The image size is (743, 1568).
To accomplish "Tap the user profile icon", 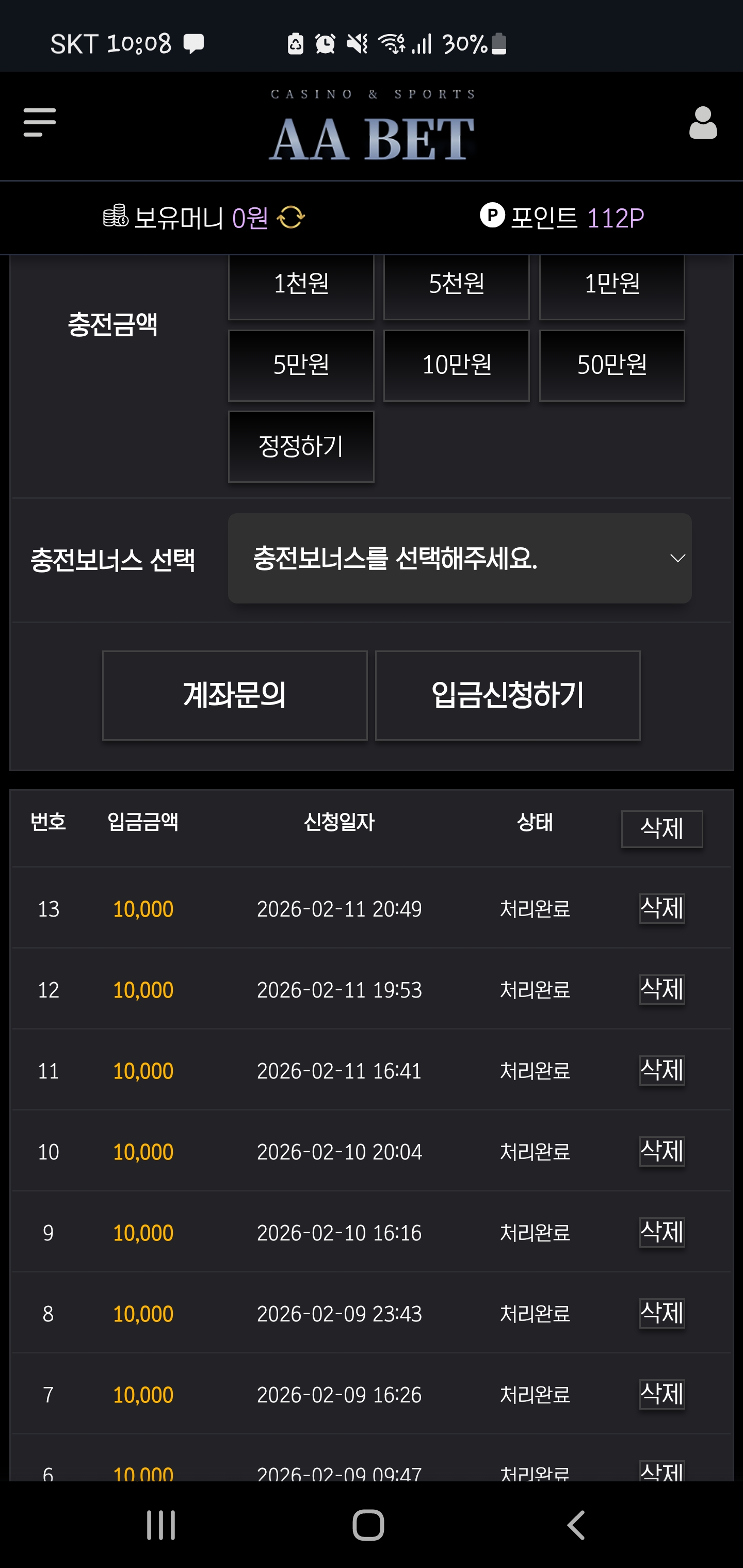I will pos(703,123).
